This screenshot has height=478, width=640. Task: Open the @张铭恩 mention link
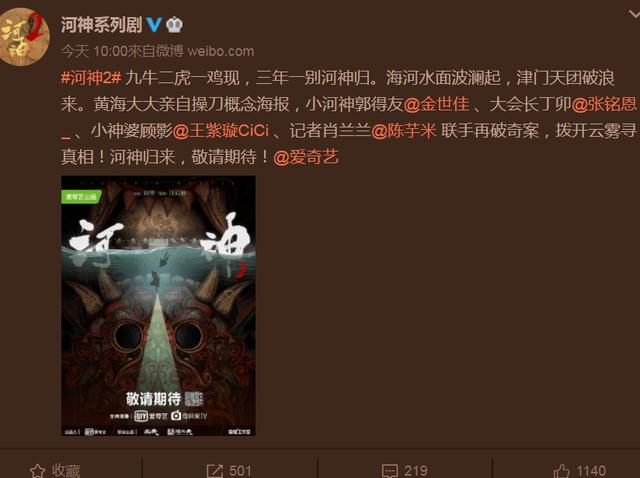(604, 104)
